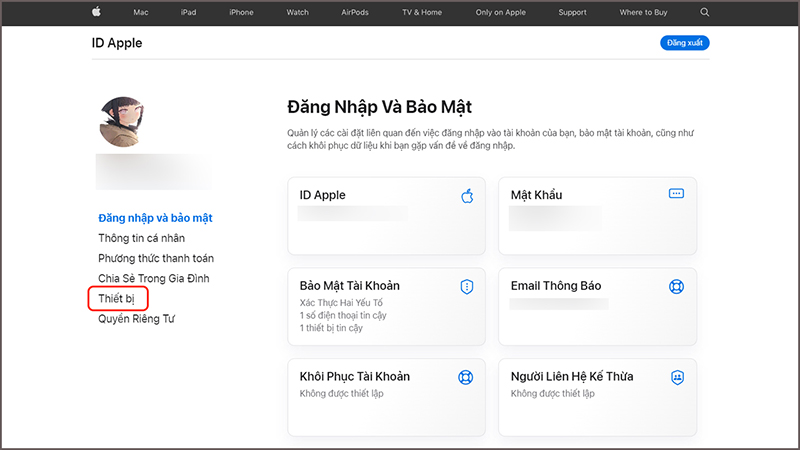This screenshot has height=450, width=800.
Task: Click the password dots icon in Mật Khẩu card
Action: pyautogui.click(x=676, y=194)
